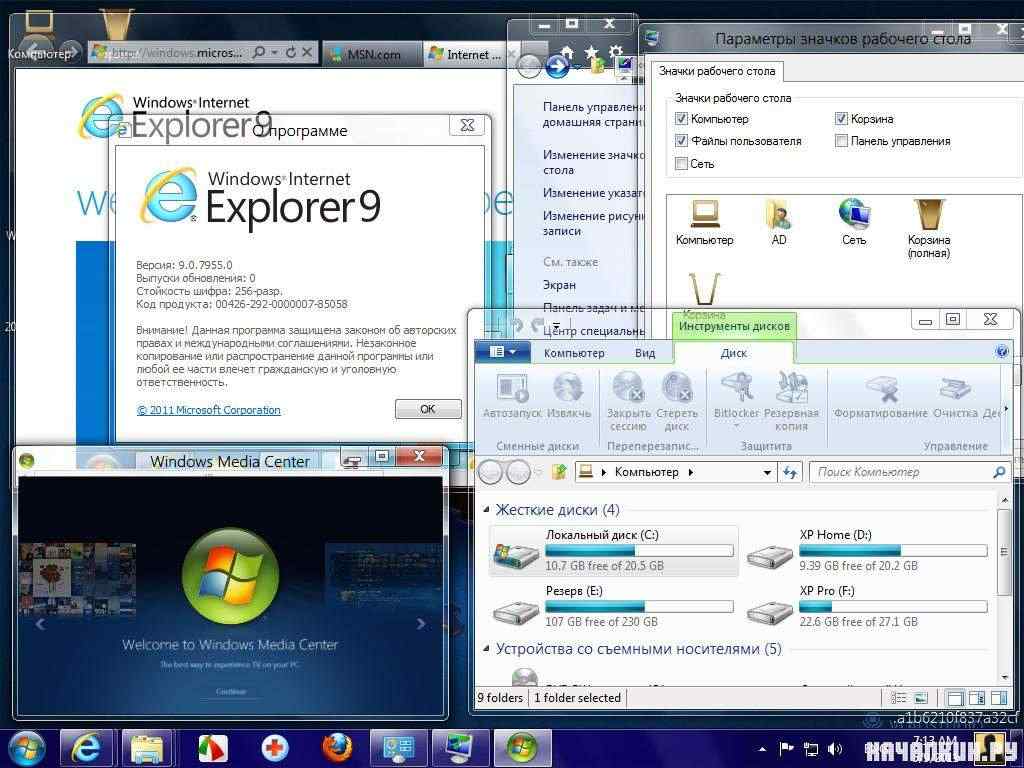1024x768 pixels.
Task: Open the IE Home page icon
Action: click(568, 52)
